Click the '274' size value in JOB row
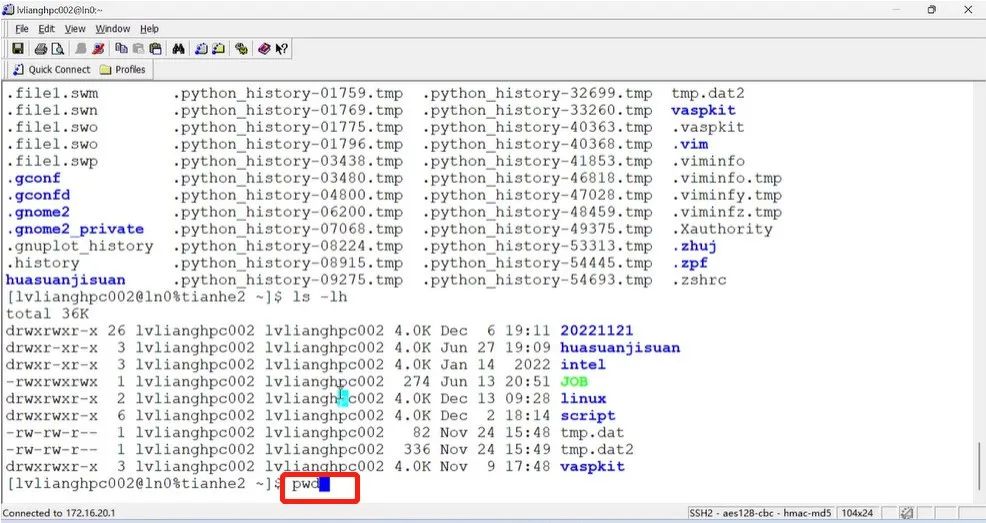This screenshot has height=523, width=986. [x=417, y=382]
